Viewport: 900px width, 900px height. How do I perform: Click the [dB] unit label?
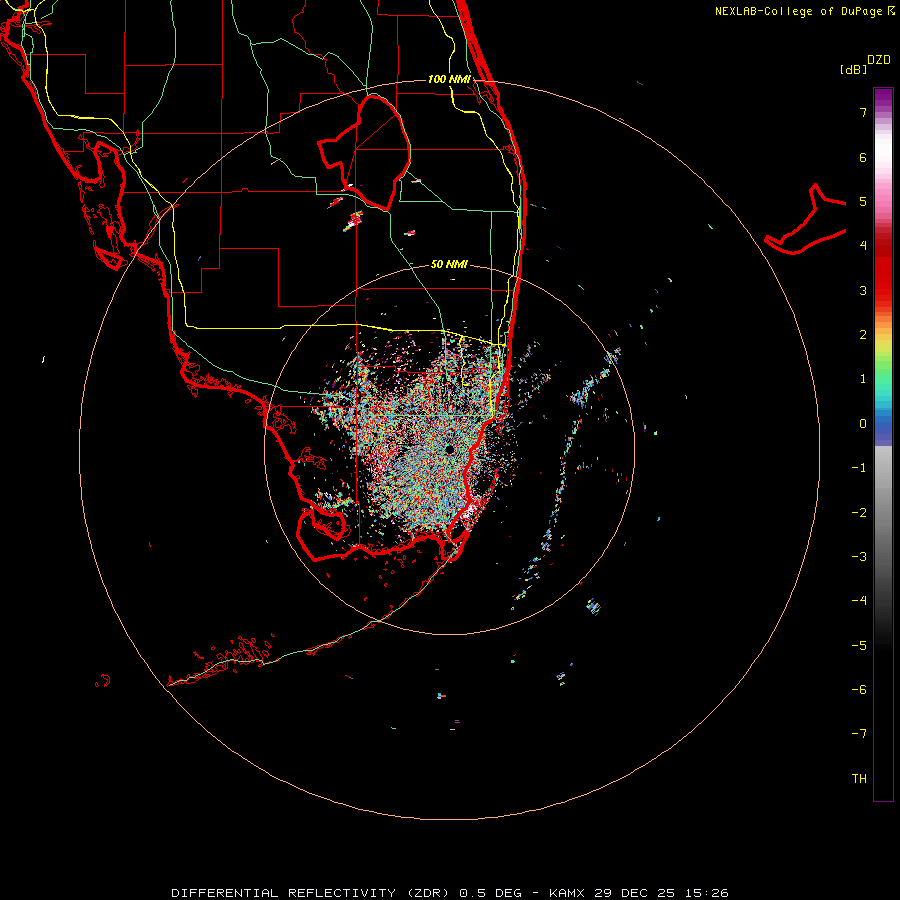(853, 69)
